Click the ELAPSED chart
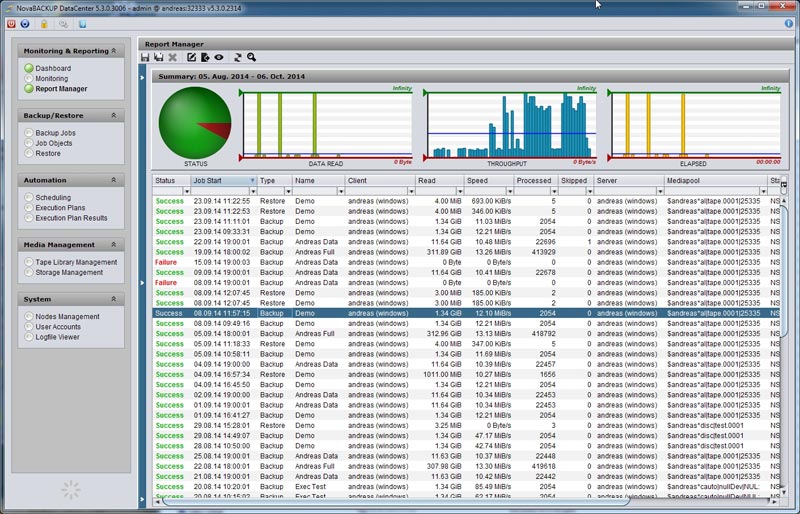This screenshot has width=800, height=514. tap(695, 126)
